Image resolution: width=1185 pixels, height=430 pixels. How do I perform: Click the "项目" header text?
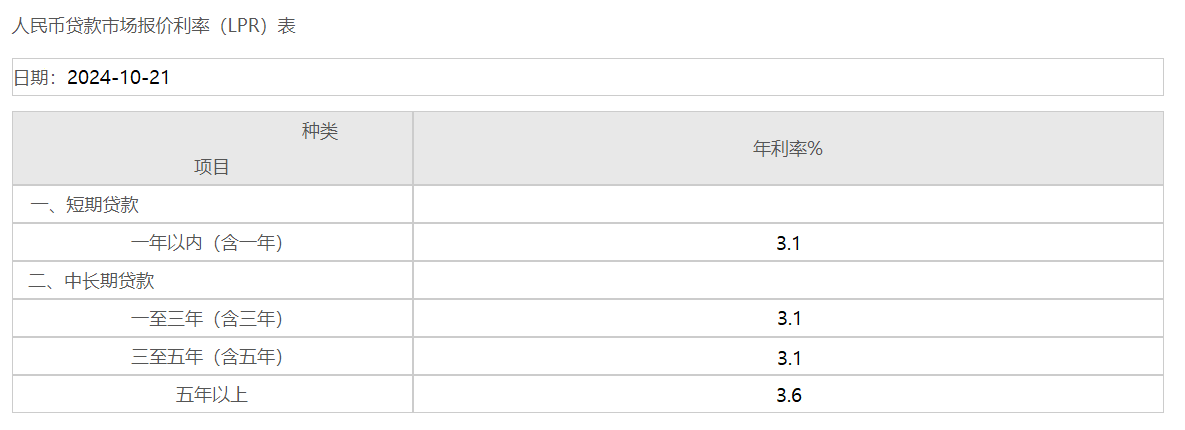212,167
